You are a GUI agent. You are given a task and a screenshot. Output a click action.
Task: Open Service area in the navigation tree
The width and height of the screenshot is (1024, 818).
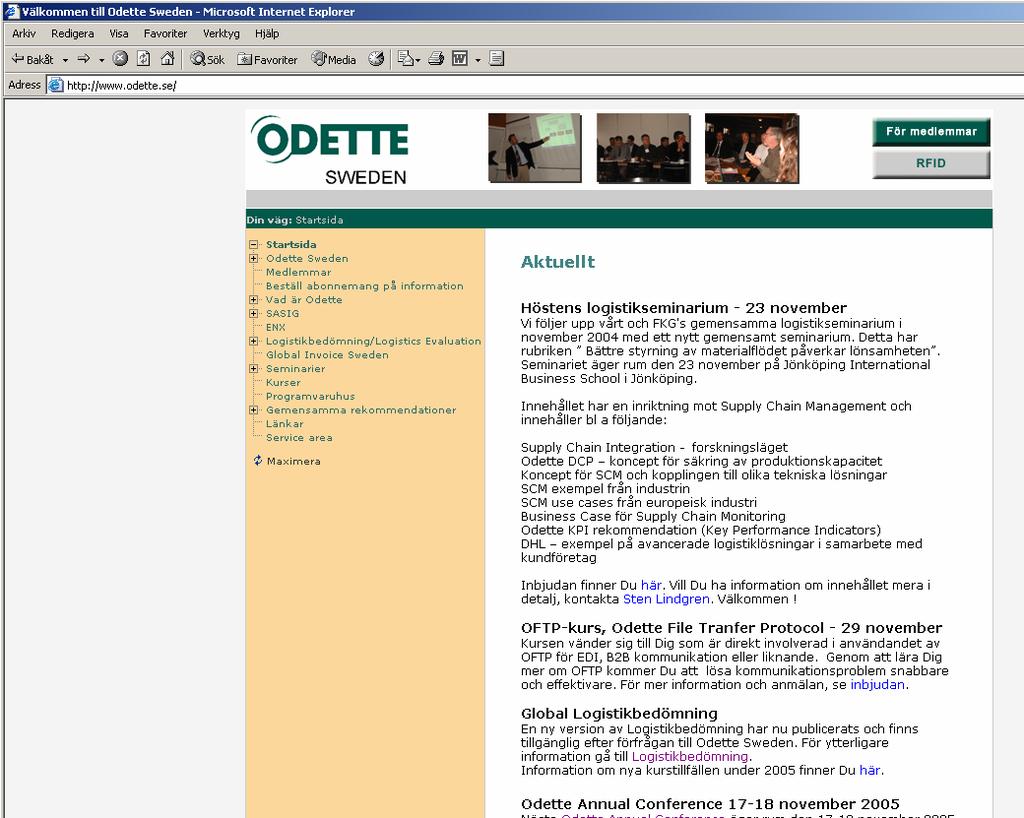299,437
